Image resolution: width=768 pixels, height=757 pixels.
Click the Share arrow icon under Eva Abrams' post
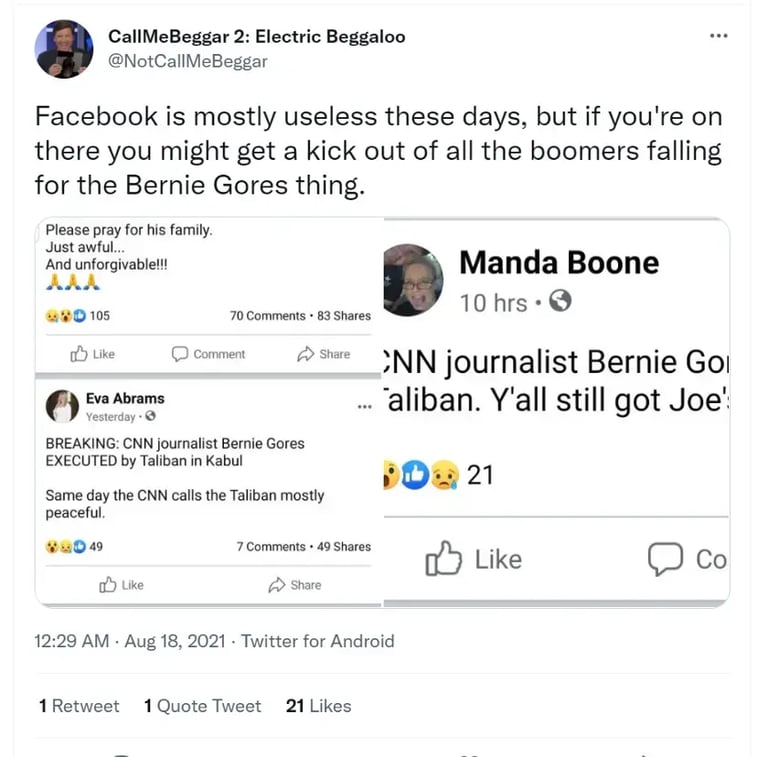pyautogui.click(x=277, y=585)
